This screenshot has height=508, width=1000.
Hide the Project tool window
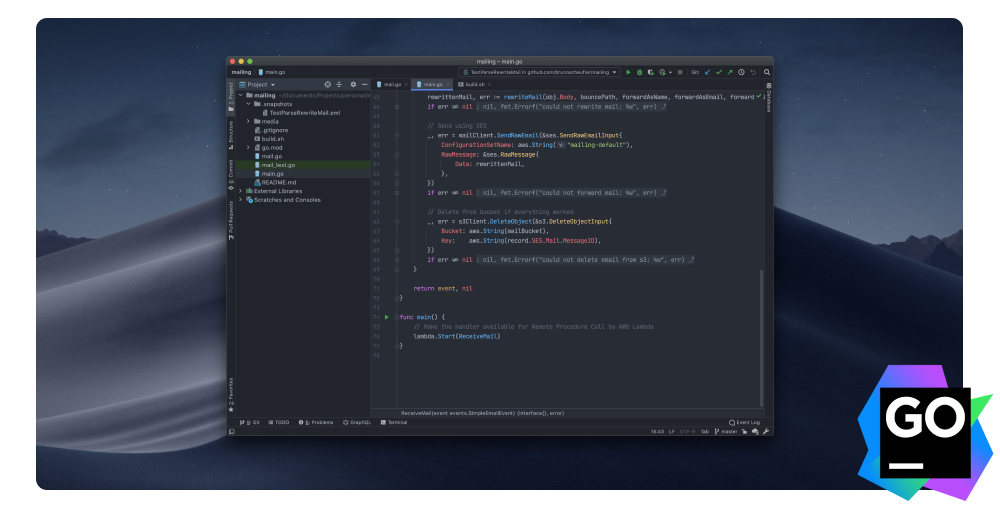click(x=365, y=84)
